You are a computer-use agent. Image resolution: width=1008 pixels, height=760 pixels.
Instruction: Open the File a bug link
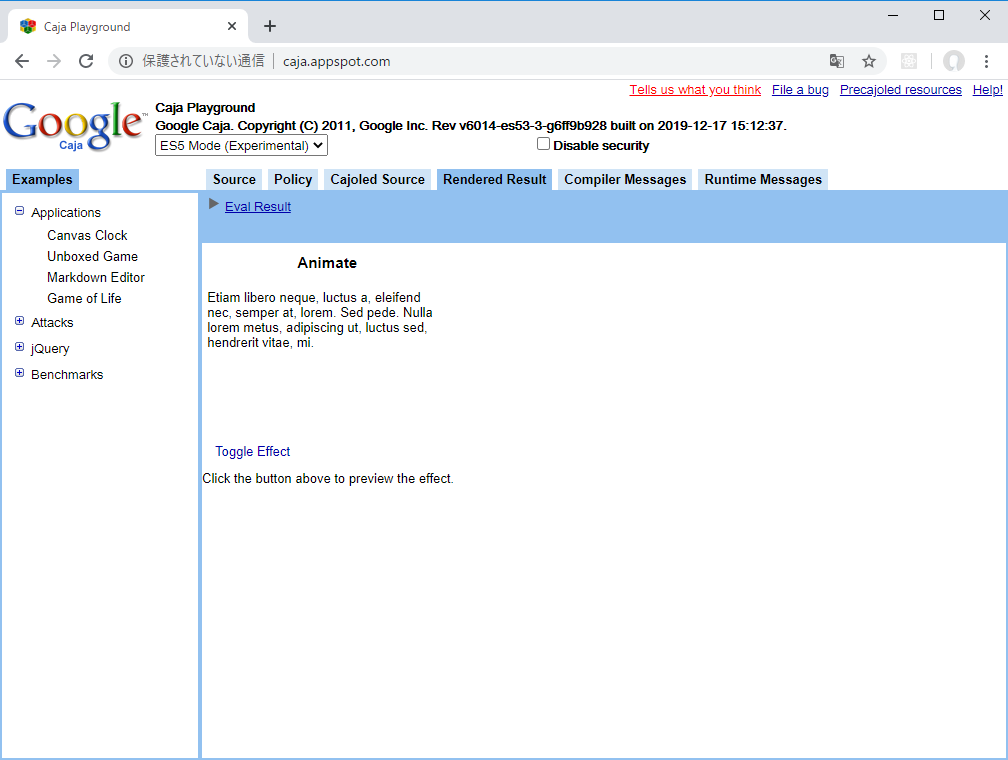coord(800,89)
